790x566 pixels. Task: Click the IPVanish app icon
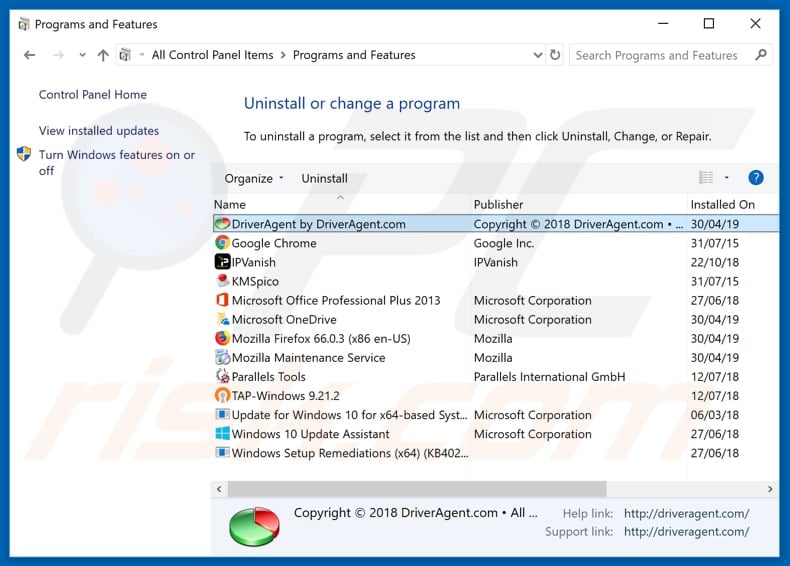pos(222,262)
